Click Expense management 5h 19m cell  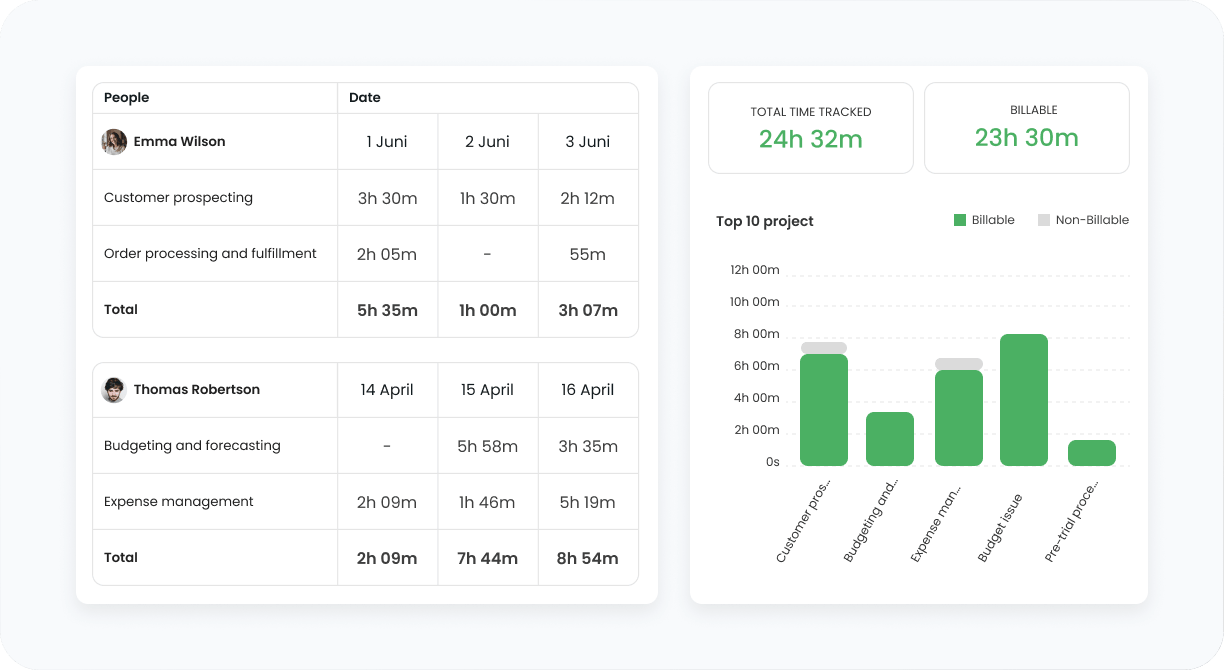pyautogui.click(x=588, y=502)
